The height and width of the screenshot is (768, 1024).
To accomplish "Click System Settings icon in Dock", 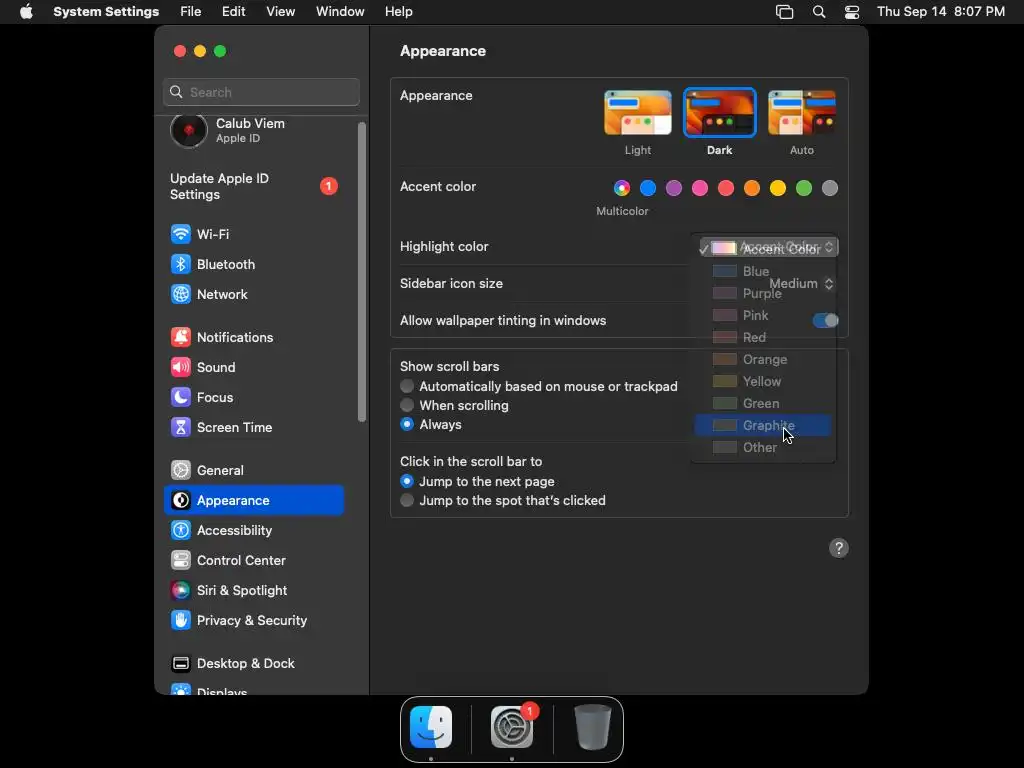I will [x=512, y=727].
